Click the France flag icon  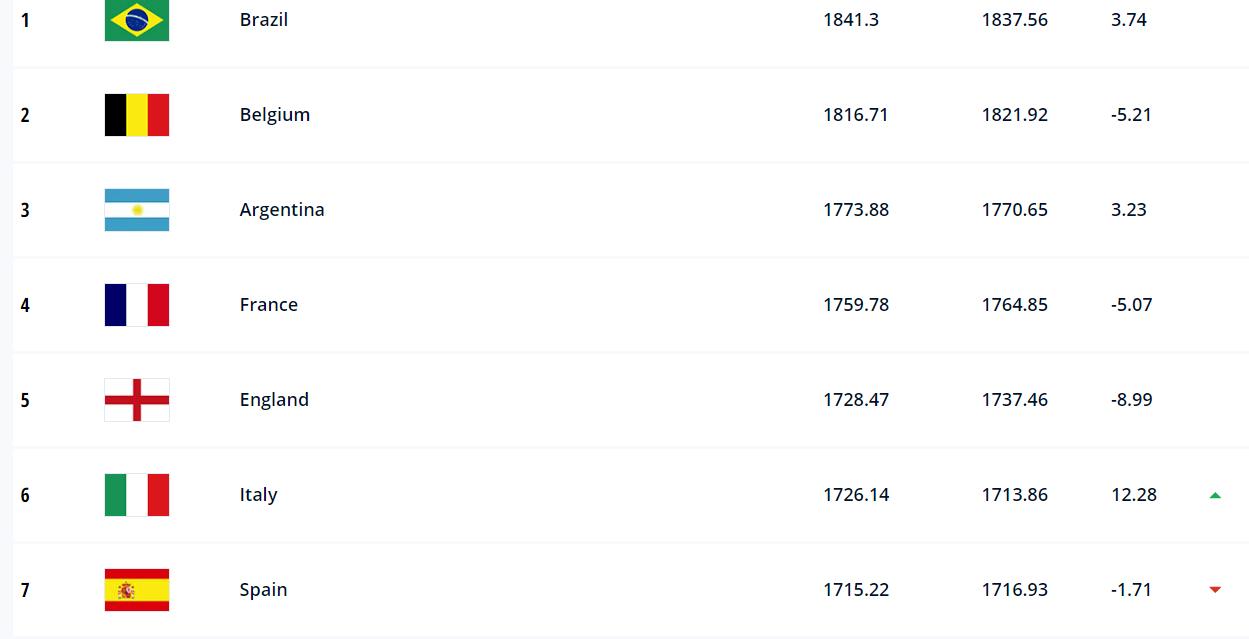pos(137,305)
